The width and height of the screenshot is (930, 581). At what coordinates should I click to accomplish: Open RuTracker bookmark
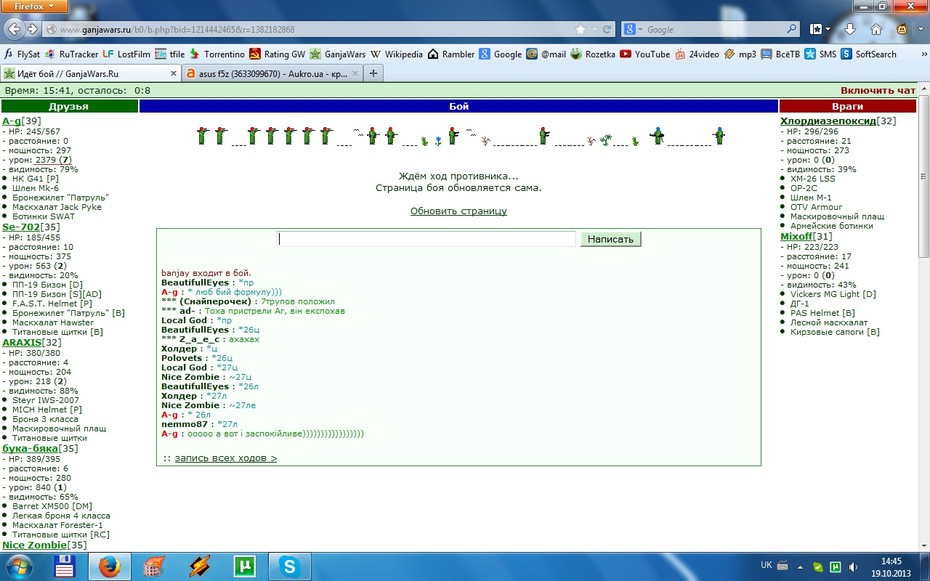[71, 54]
